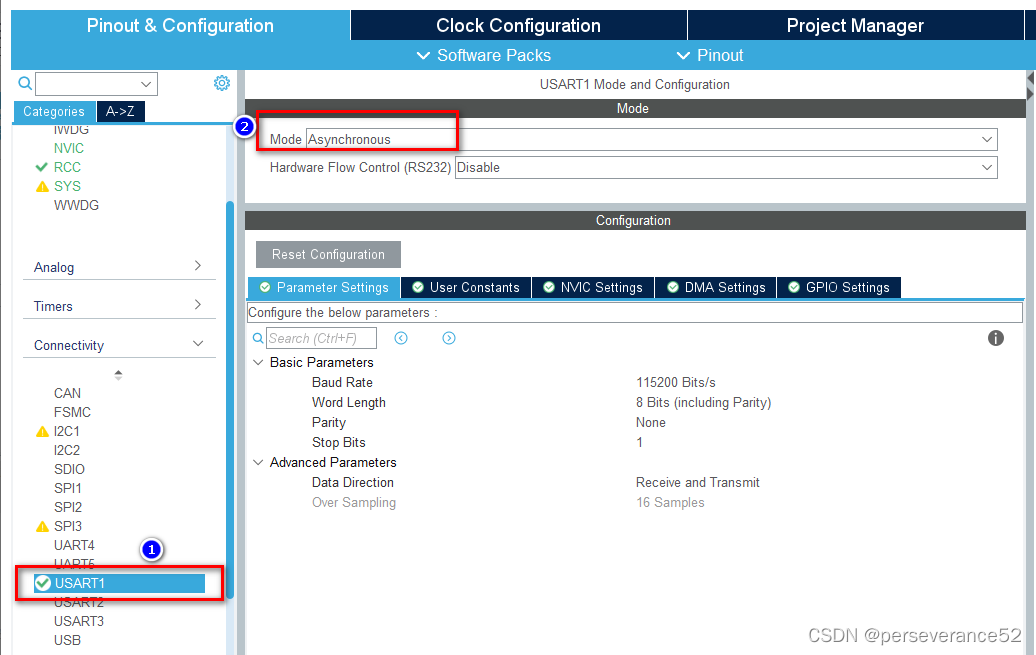Open the NVIC Settings tab
This screenshot has width=1036, height=655.
[x=593, y=288]
